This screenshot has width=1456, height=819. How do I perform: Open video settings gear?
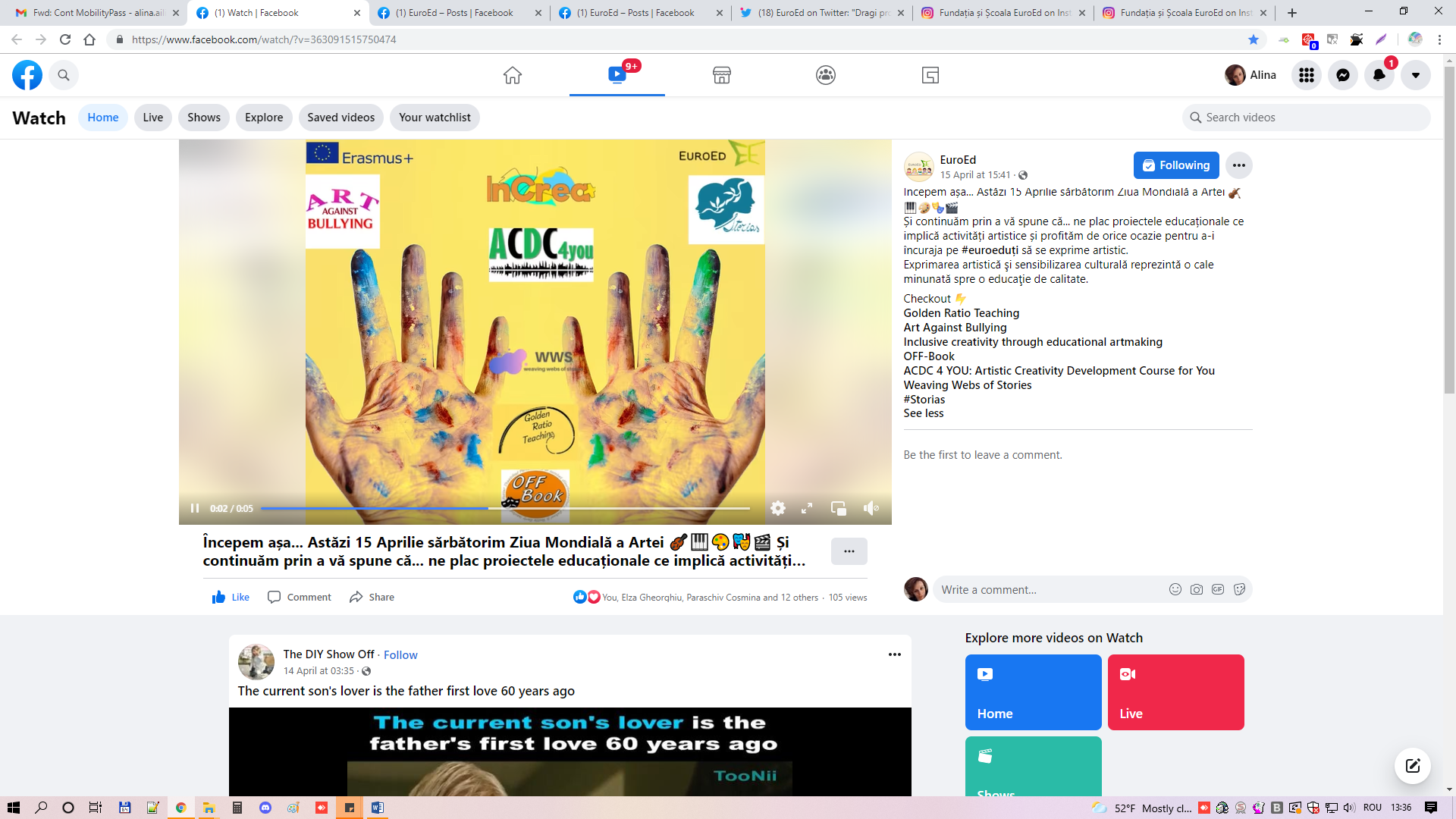click(778, 508)
